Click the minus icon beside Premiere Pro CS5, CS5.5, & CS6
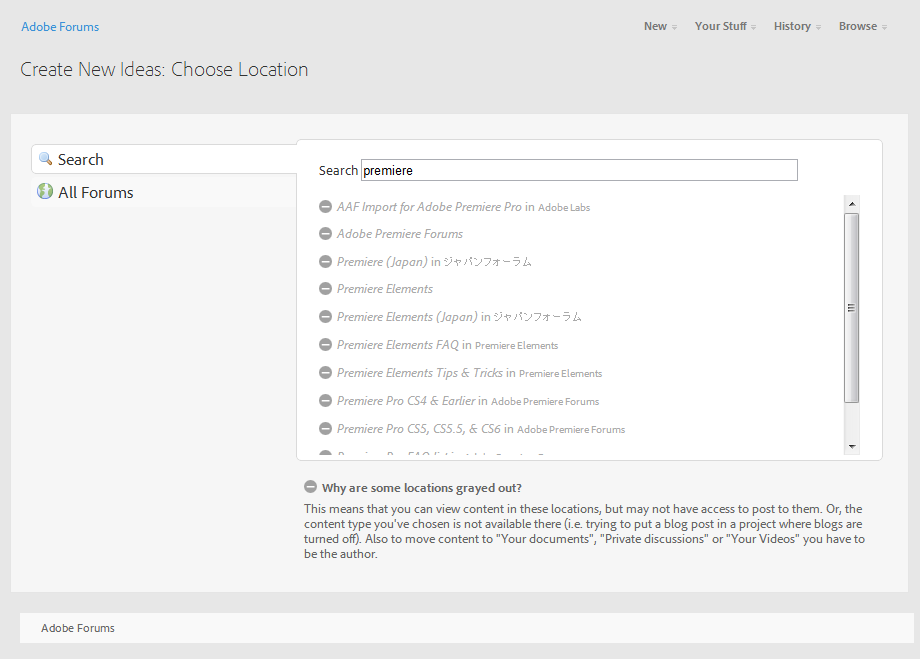The image size is (920, 659). pyautogui.click(x=325, y=428)
